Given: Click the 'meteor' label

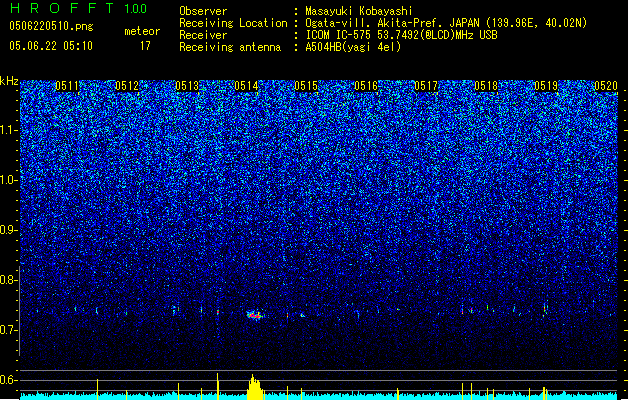Looking at the screenshot, I should (142, 31).
